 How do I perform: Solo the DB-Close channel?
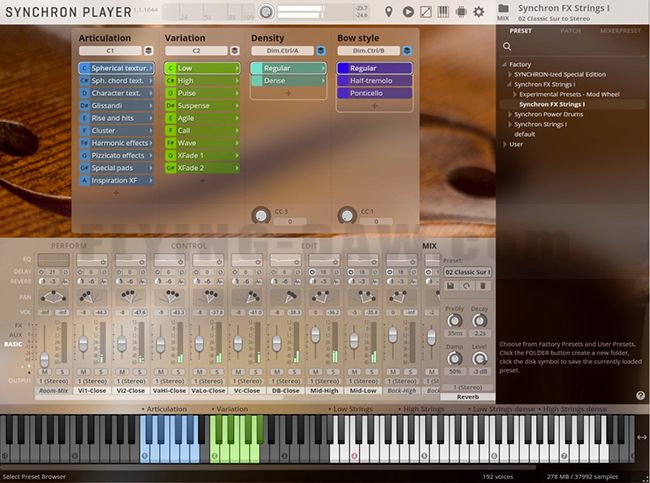pyautogui.click(x=294, y=372)
